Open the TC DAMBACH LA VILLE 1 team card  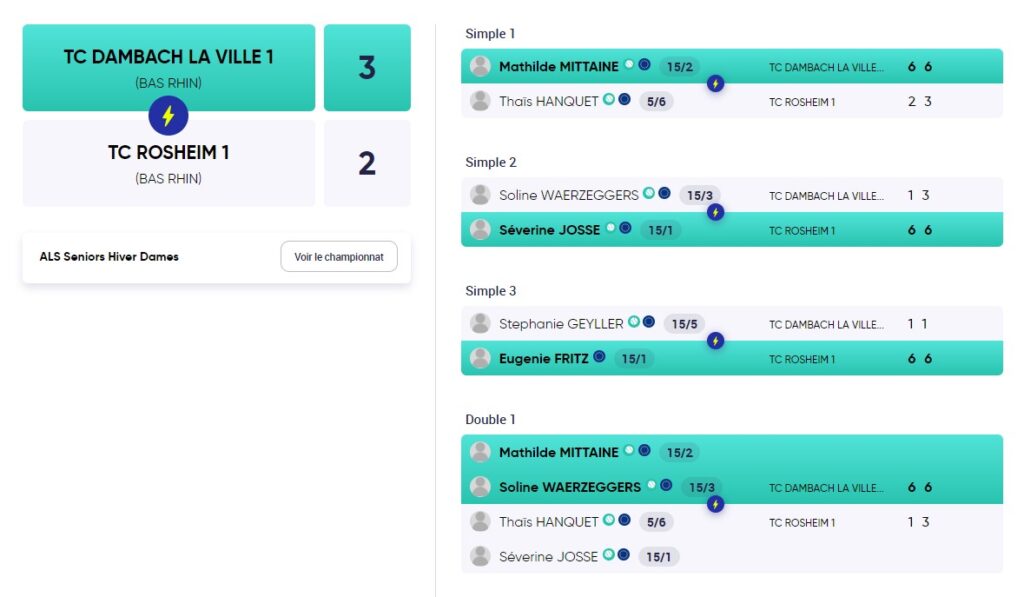168,67
